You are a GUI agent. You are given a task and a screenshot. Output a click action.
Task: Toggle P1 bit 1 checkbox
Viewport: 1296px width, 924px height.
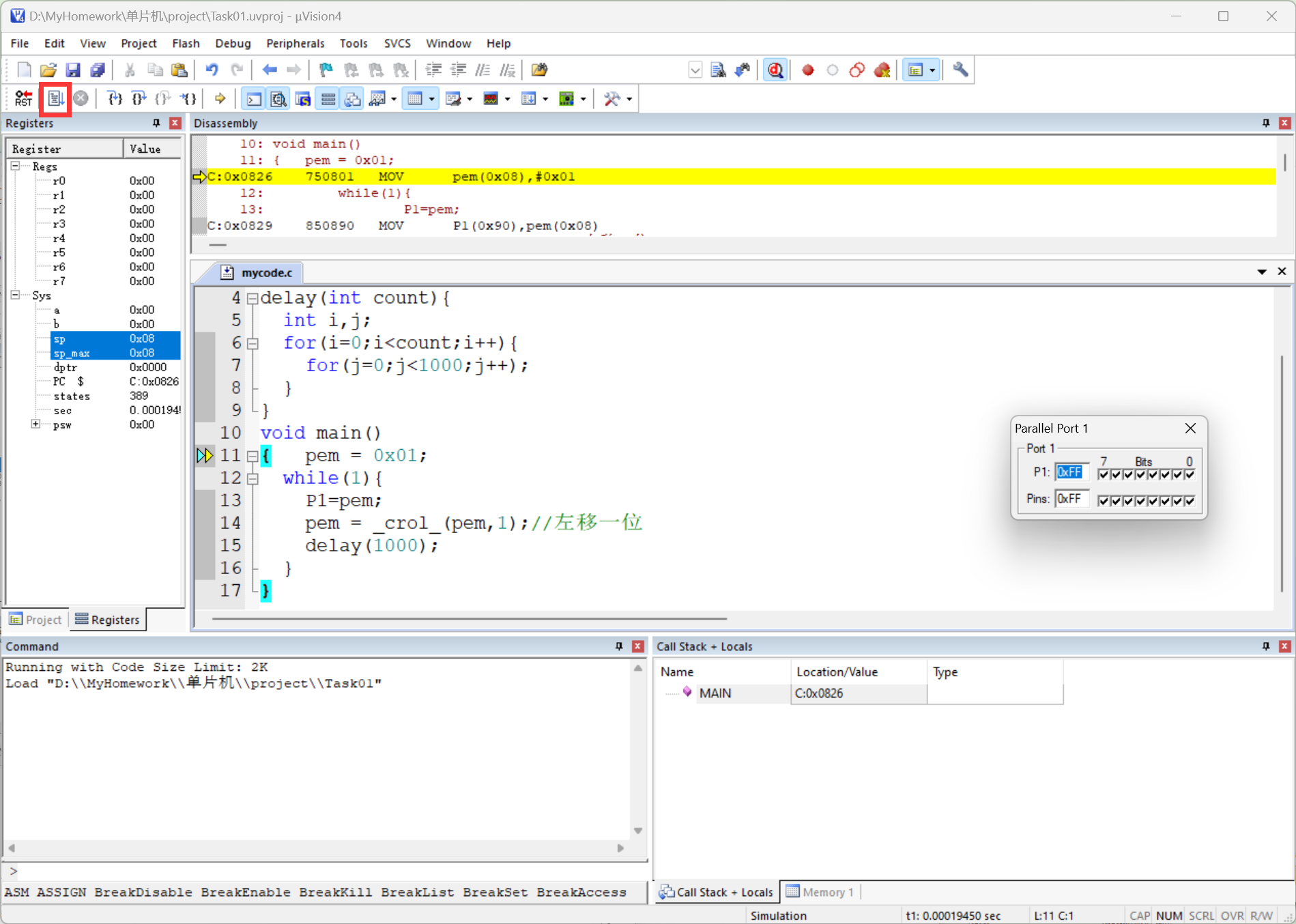pos(1177,474)
